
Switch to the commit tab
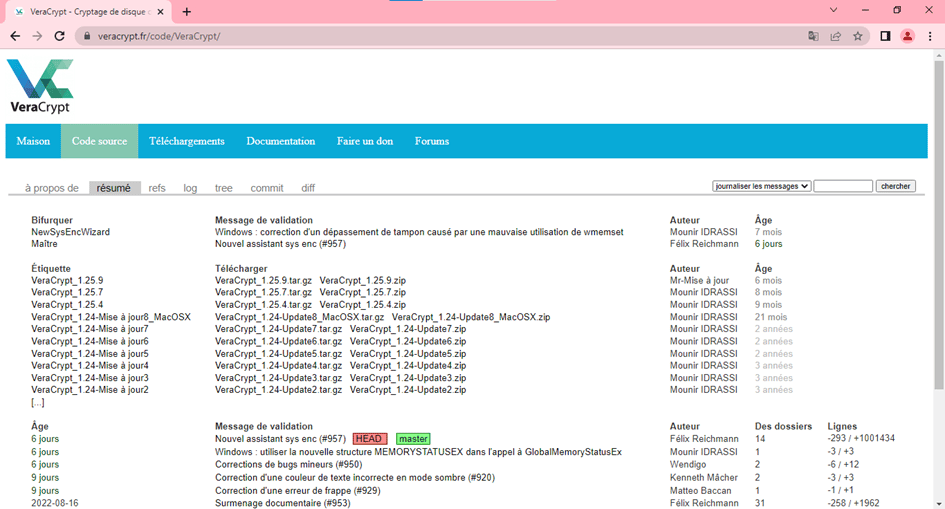click(x=267, y=188)
